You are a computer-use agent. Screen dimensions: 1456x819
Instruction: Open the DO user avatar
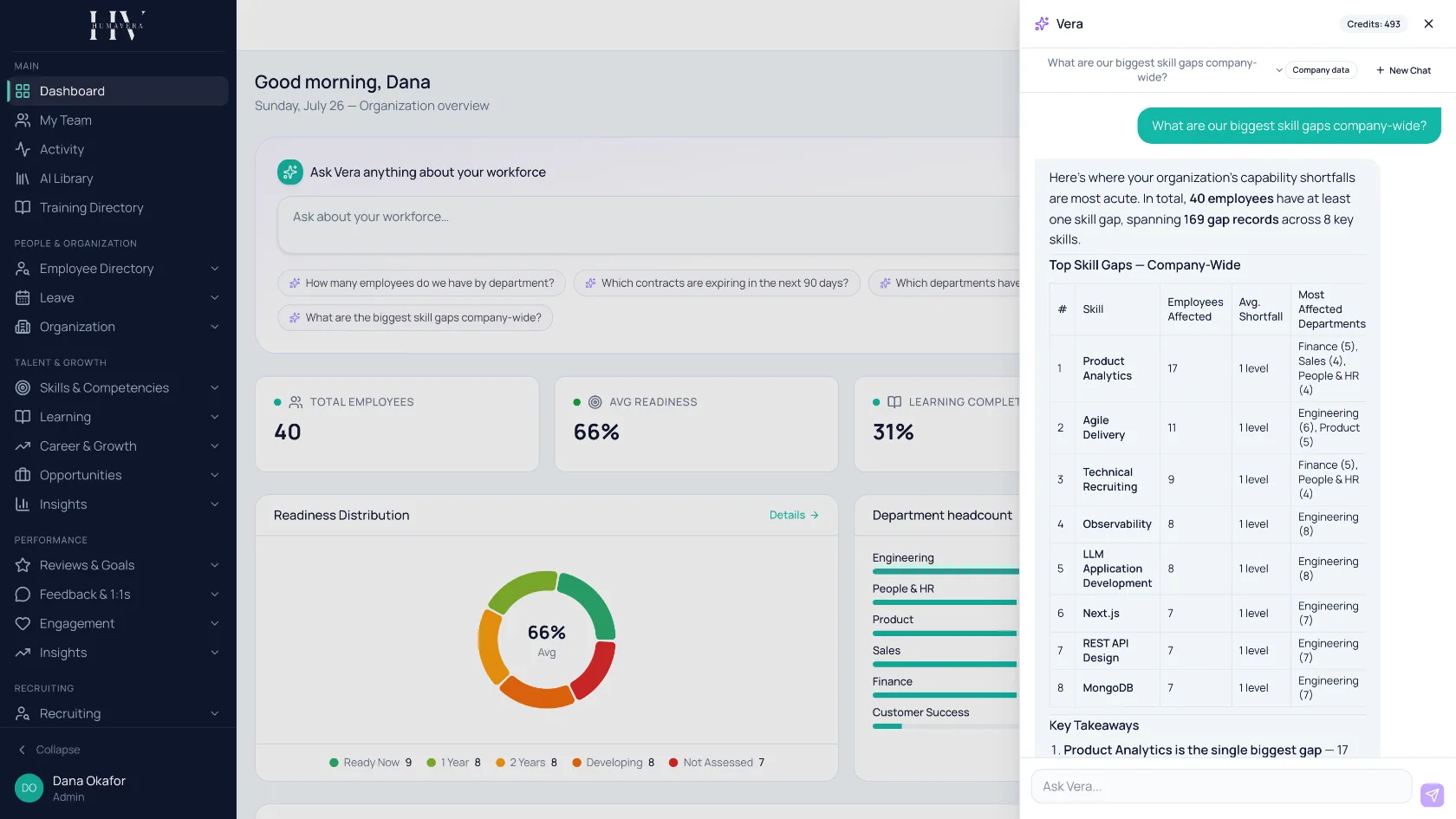coord(29,788)
